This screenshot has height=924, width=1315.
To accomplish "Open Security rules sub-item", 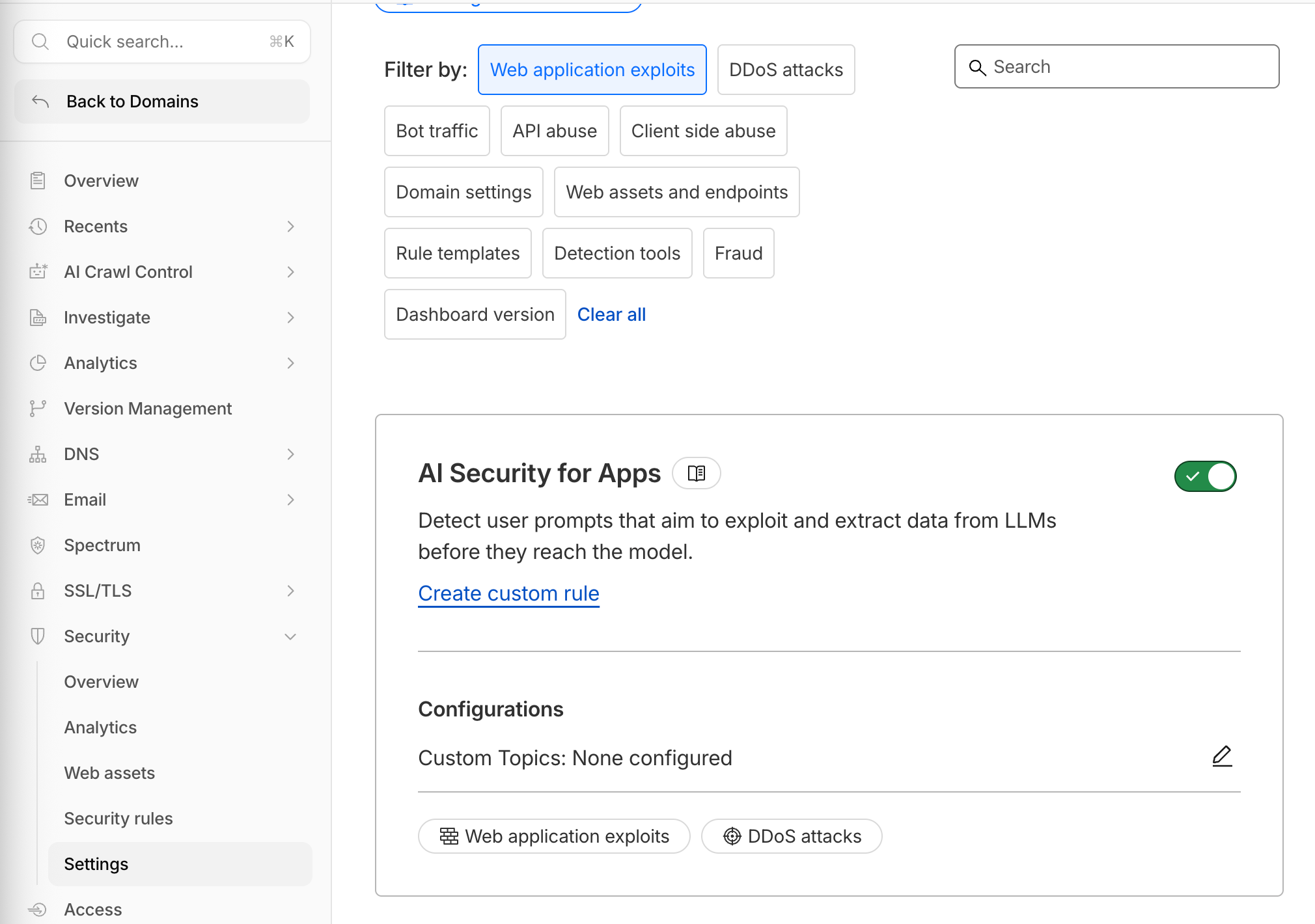I will (x=180, y=819).
